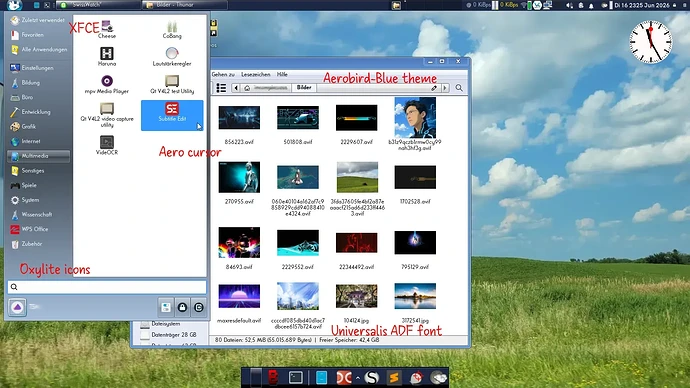Open the S circle dock icon
Screen dimensions: 690x388
pyautogui.click(x=372, y=377)
